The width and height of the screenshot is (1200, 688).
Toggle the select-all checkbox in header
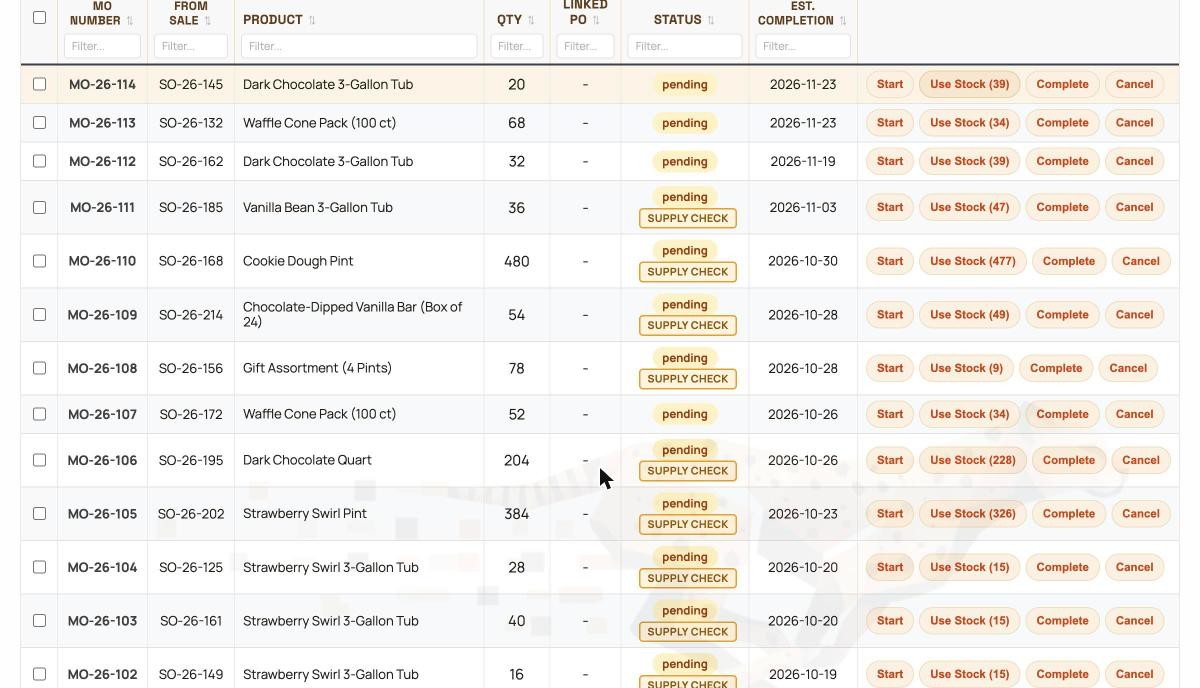tap(39, 17)
